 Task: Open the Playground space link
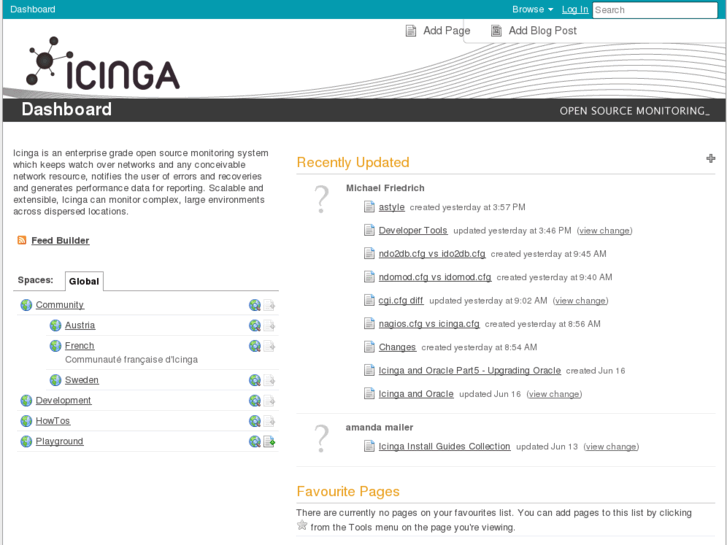59,441
